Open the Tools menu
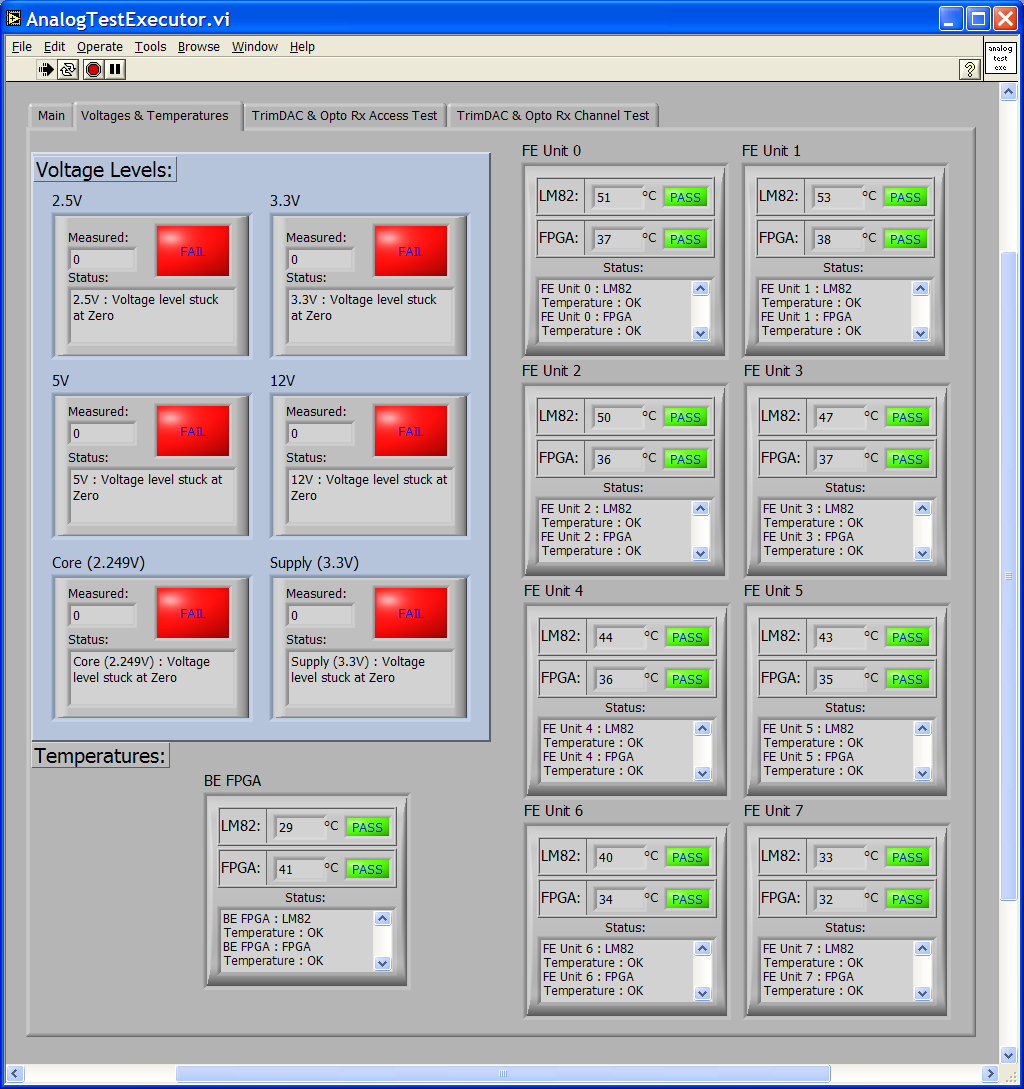Image resolution: width=1024 pixels, height=1089 pixels. (x=151, y=47)
